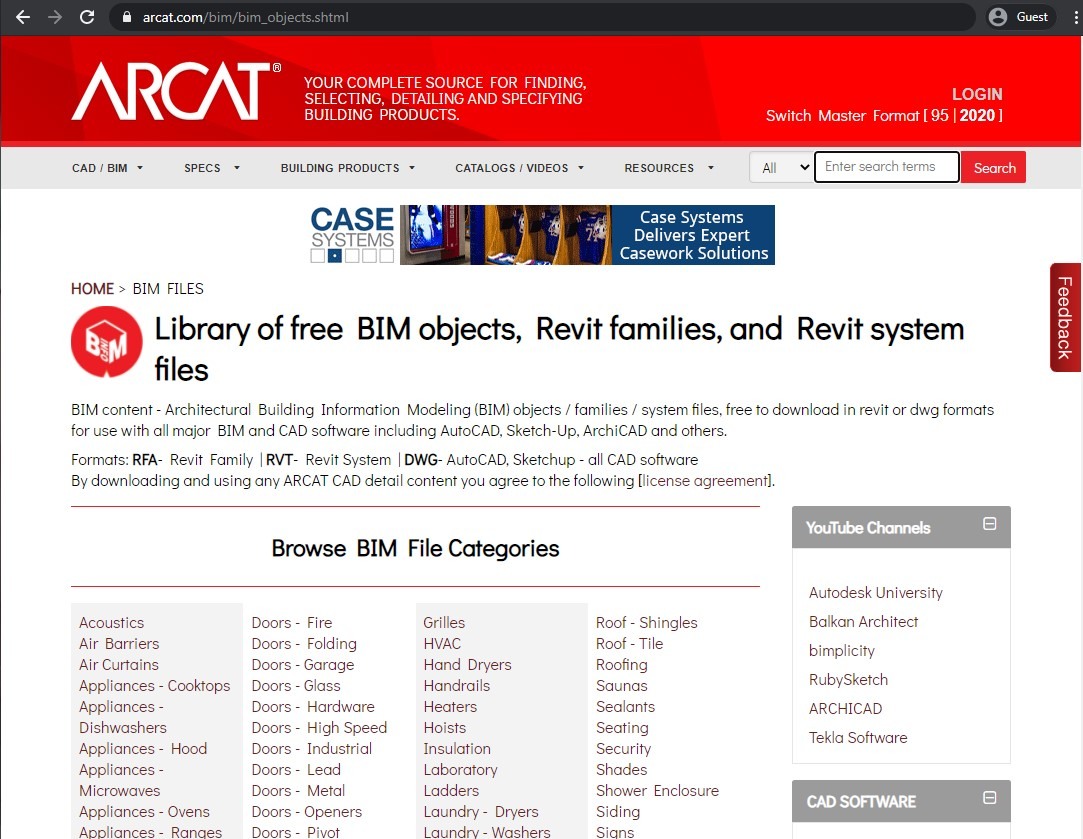Go back to the previous page
The height and width of the screenshot is (839, 1083).
22,16
